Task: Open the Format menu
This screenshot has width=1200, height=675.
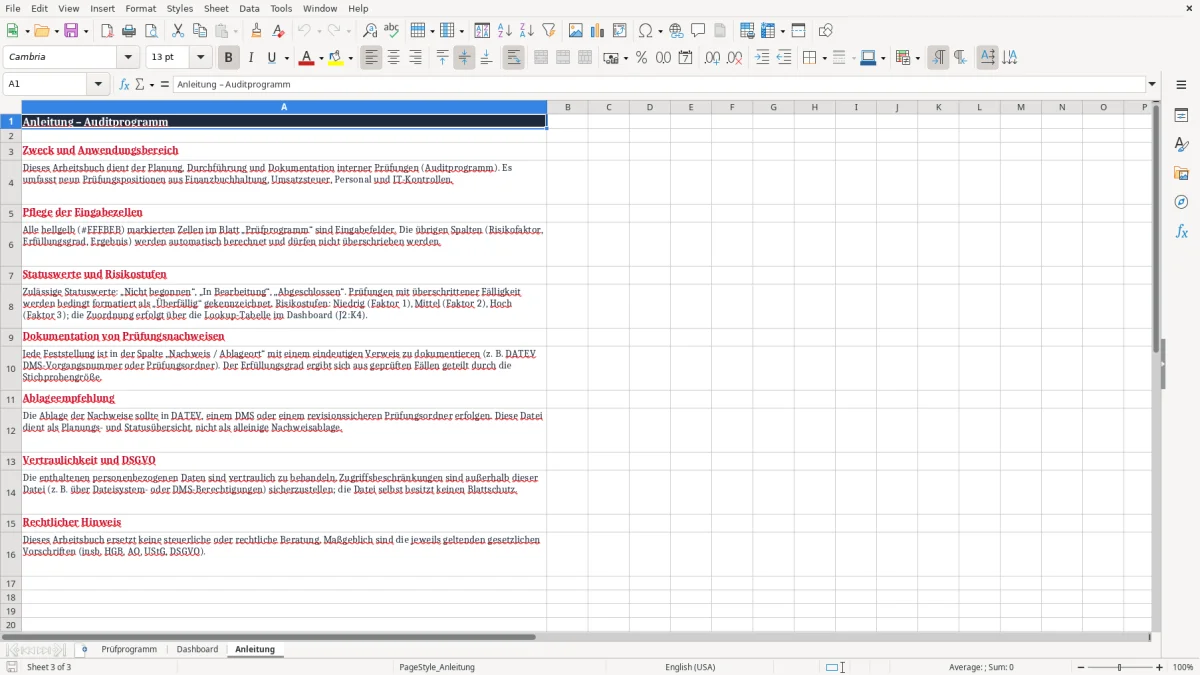Action: [x=141, y=8]
